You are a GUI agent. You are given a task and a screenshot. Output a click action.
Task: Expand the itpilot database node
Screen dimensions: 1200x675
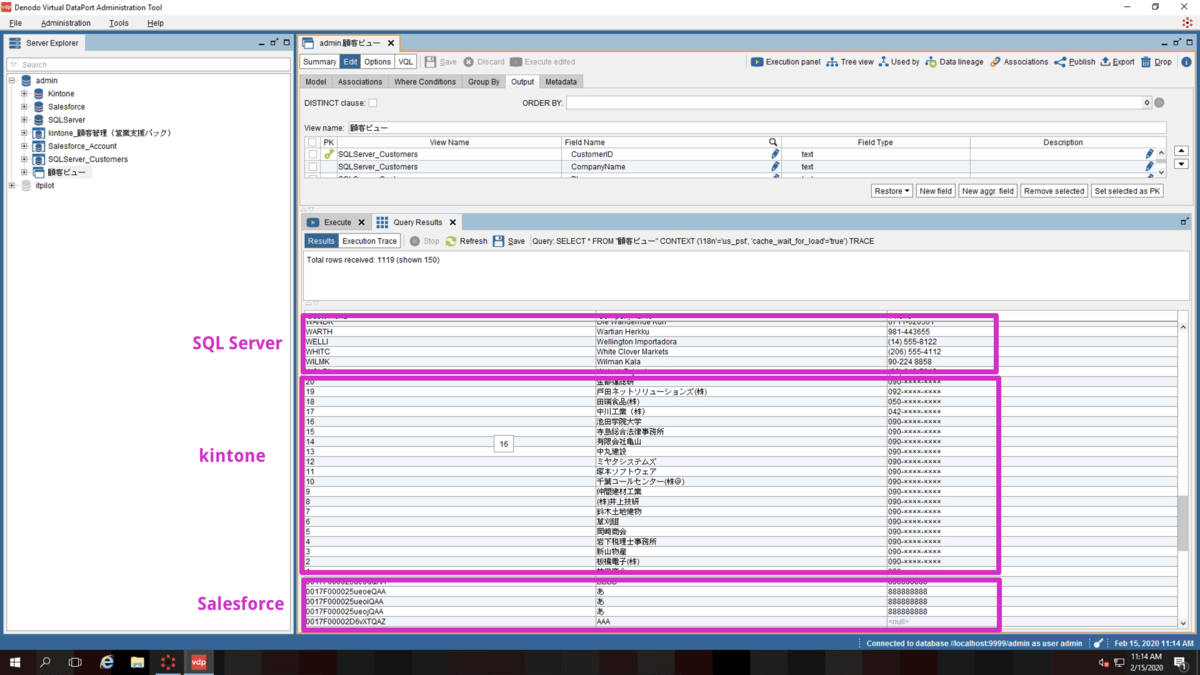pos(12,186)
